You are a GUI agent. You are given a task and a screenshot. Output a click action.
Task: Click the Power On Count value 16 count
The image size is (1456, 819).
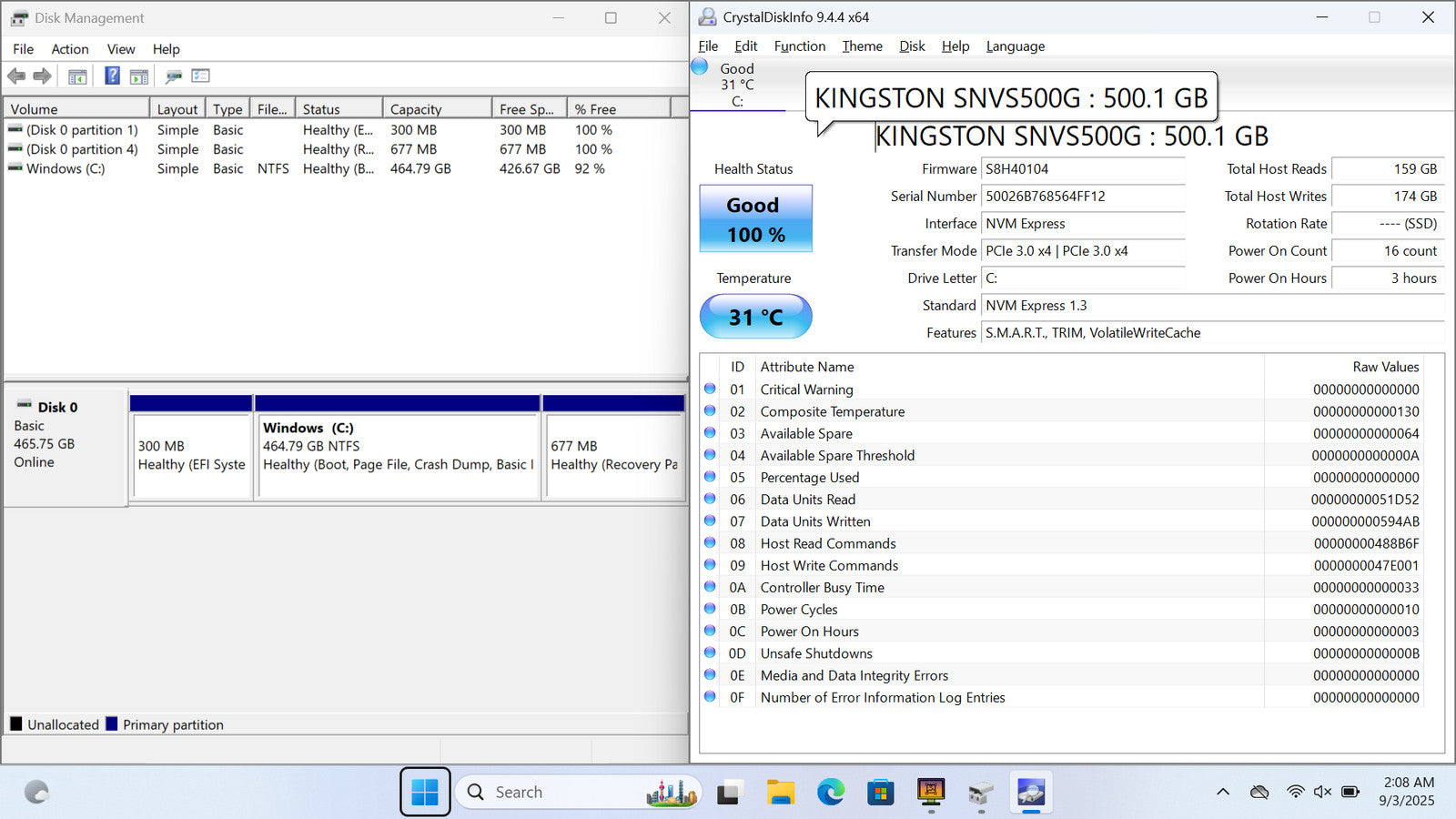tap(1388, 251)
